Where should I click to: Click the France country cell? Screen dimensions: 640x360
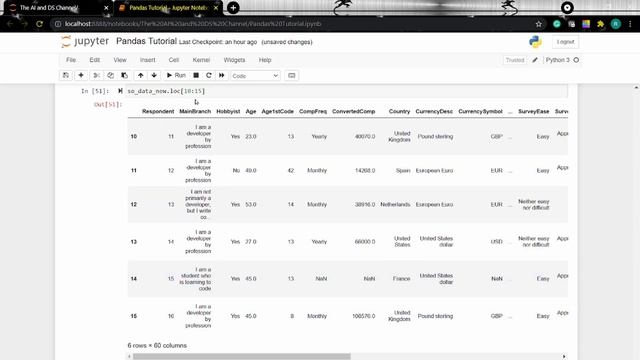point(401,279)
